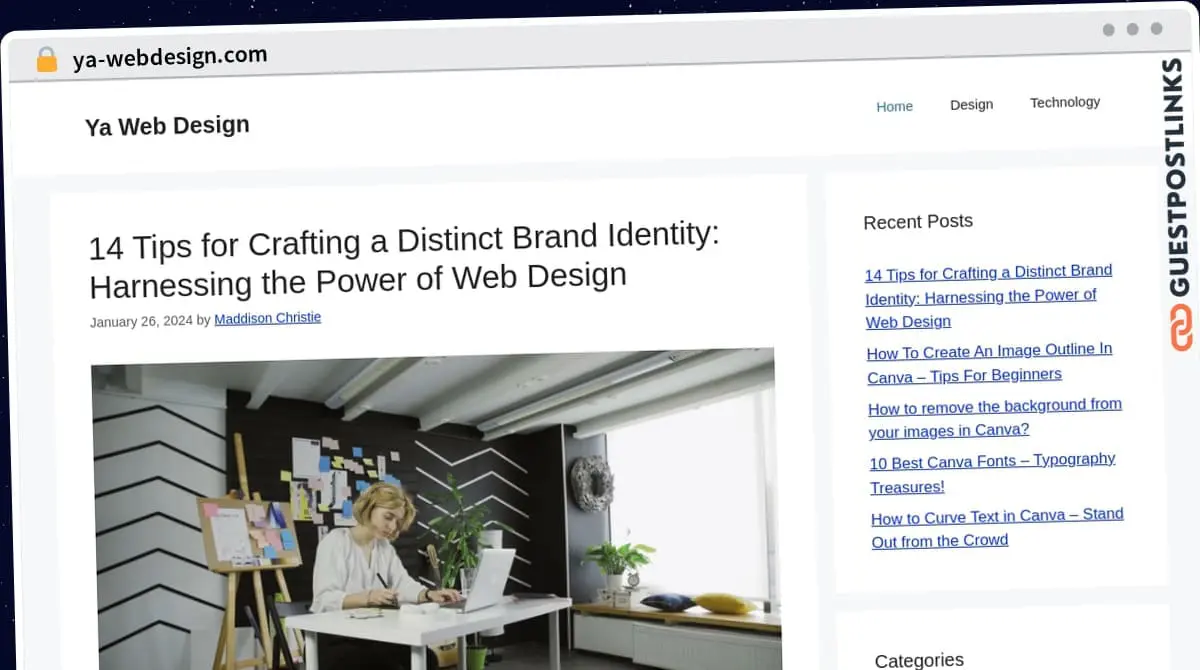Click the orange GuestPostLinks chain logo
The image size is (1200, 670).
tap(1181, 328)
